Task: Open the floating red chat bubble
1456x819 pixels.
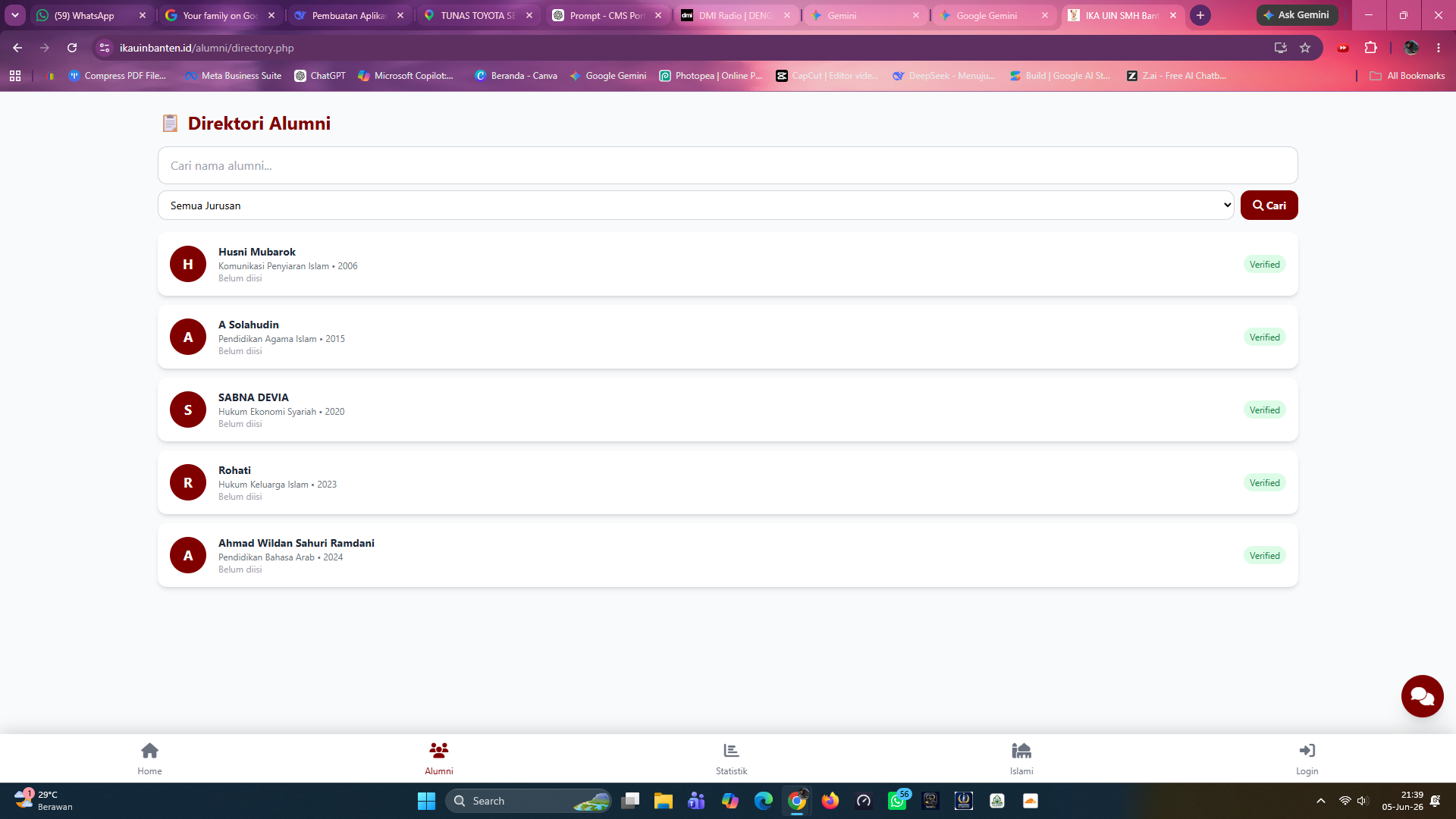Action: (1422, 696)
